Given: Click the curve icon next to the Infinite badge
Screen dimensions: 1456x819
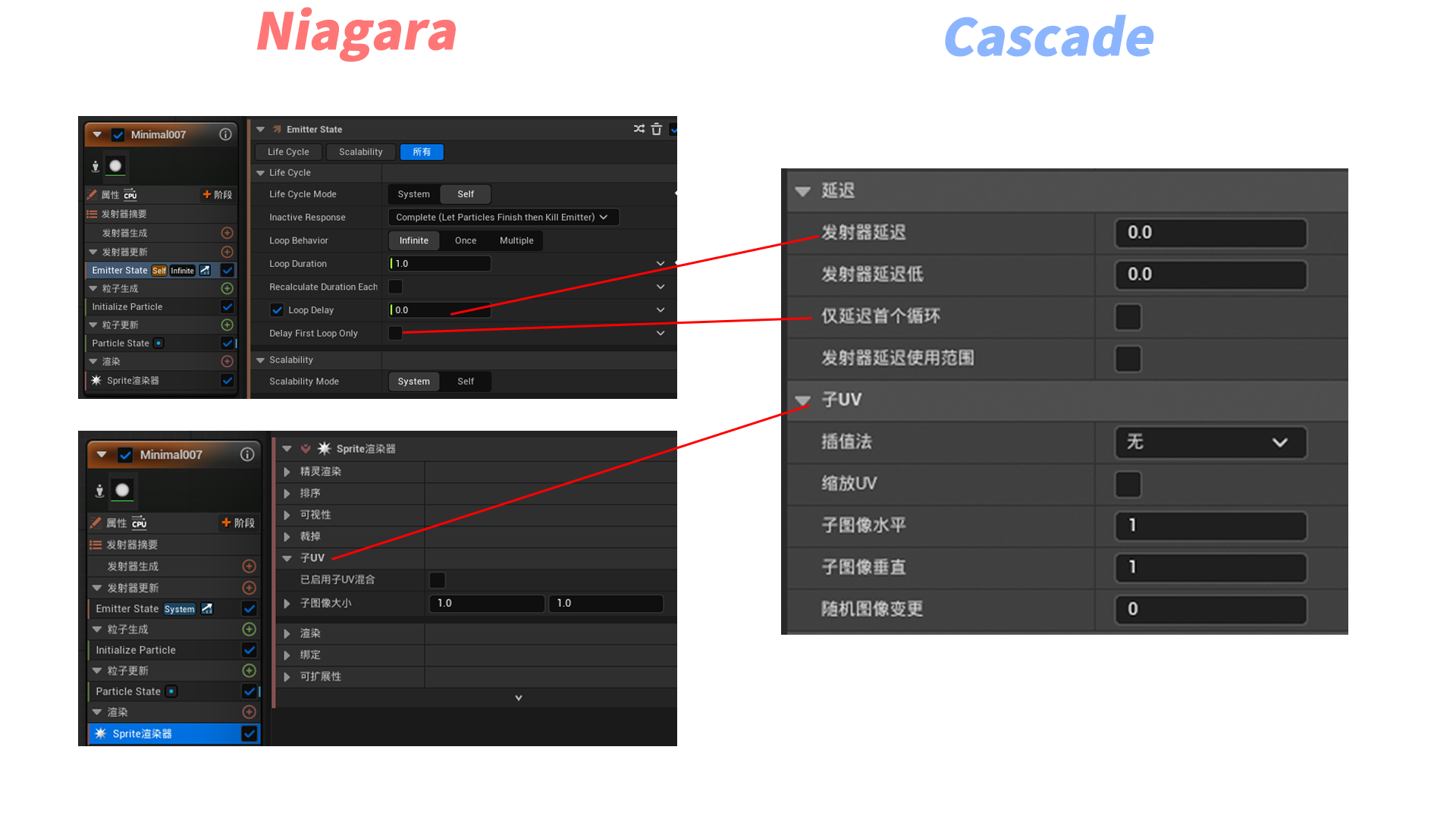Looking at the screenshot, I should 206,270.
